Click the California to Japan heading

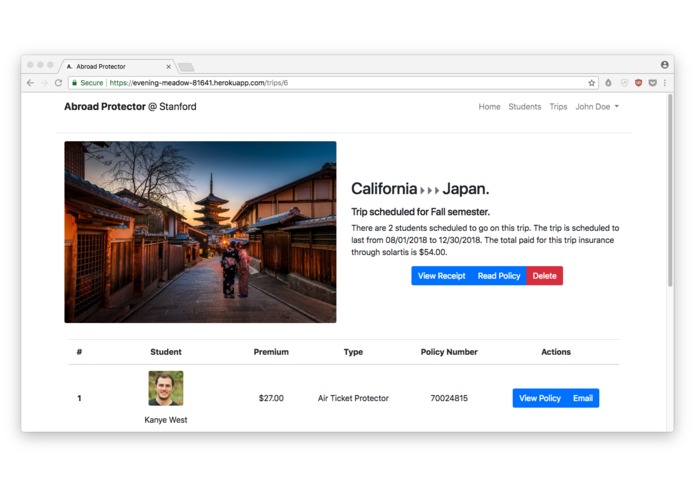click(420, 189)
